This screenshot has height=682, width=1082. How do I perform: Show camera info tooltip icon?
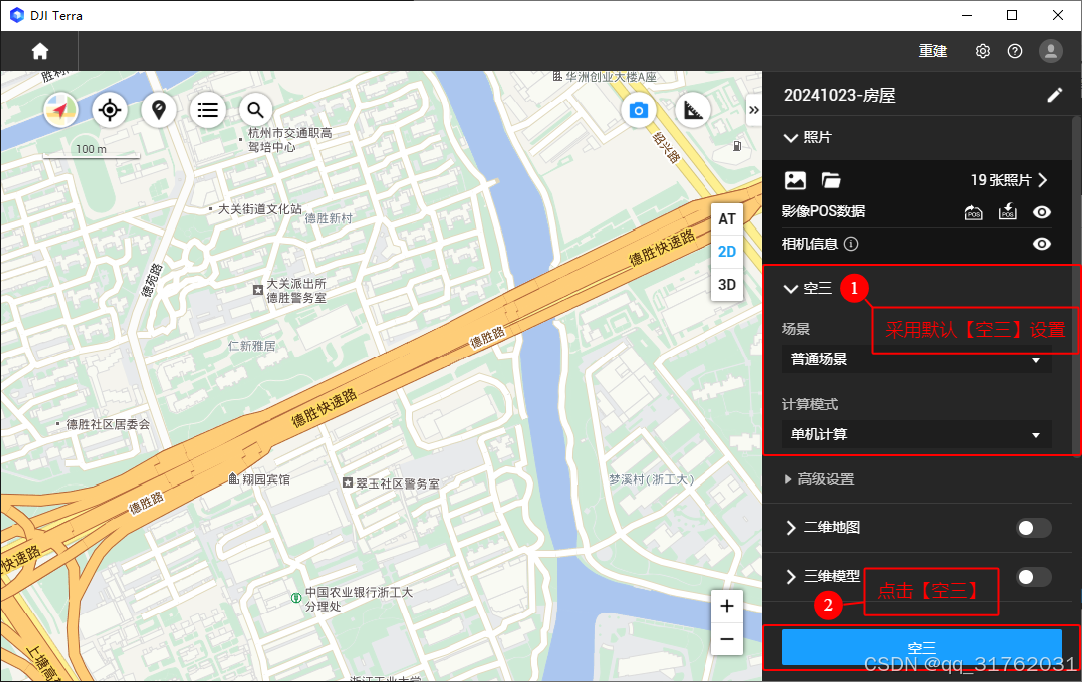[852, 244]
